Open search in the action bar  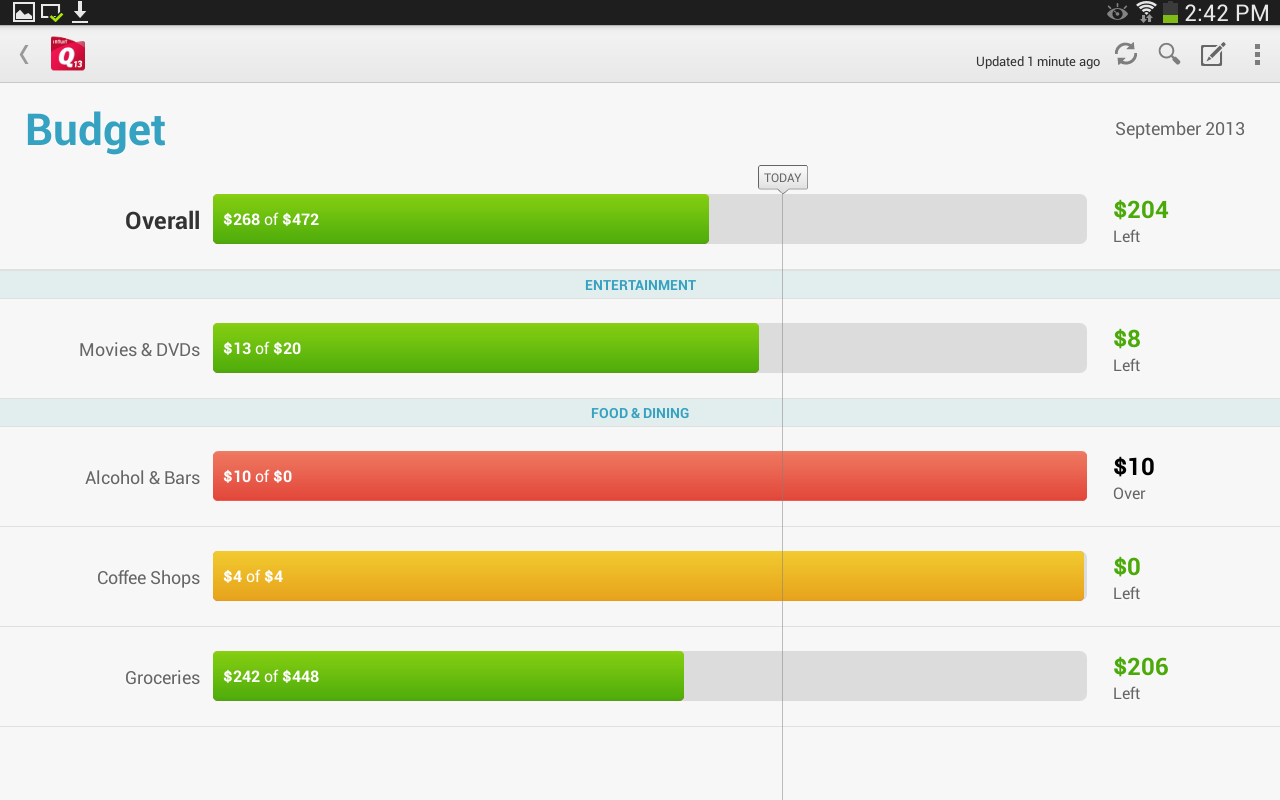(x=1168, y=54)
